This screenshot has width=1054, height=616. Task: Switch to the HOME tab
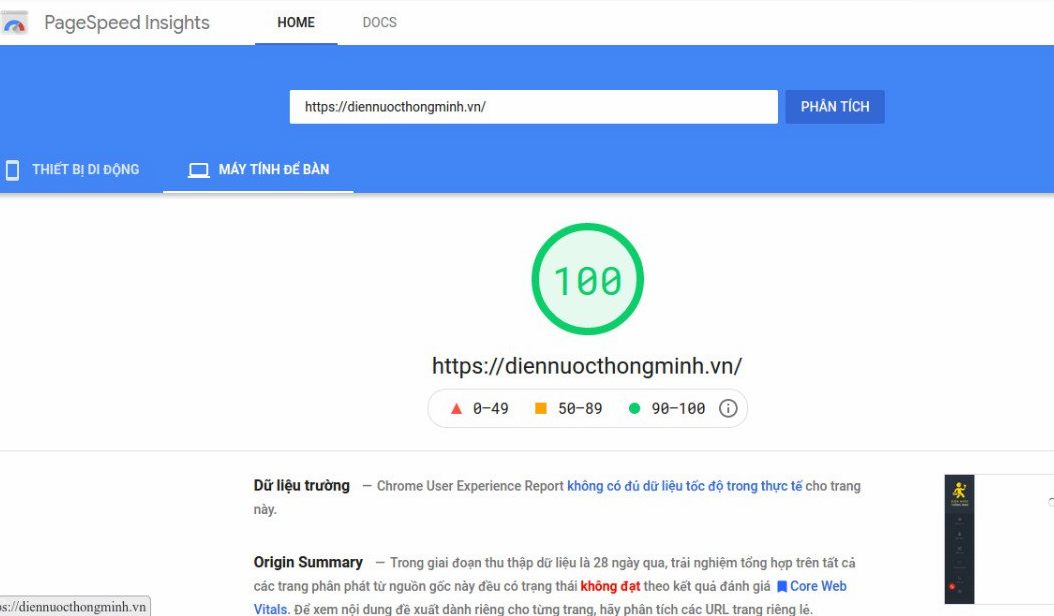pyautogui.click(x=296, y=23)
